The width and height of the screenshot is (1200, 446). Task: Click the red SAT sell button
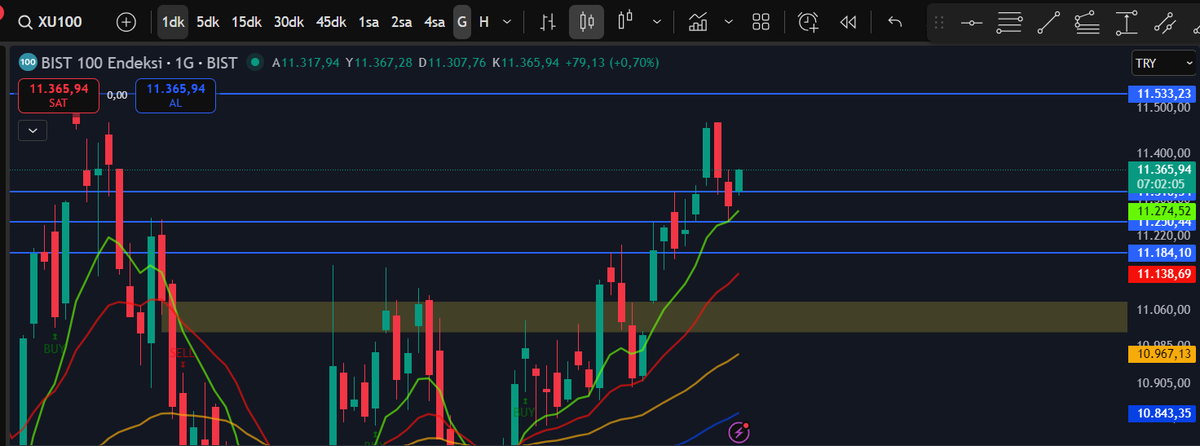click(x=58, y=94)
